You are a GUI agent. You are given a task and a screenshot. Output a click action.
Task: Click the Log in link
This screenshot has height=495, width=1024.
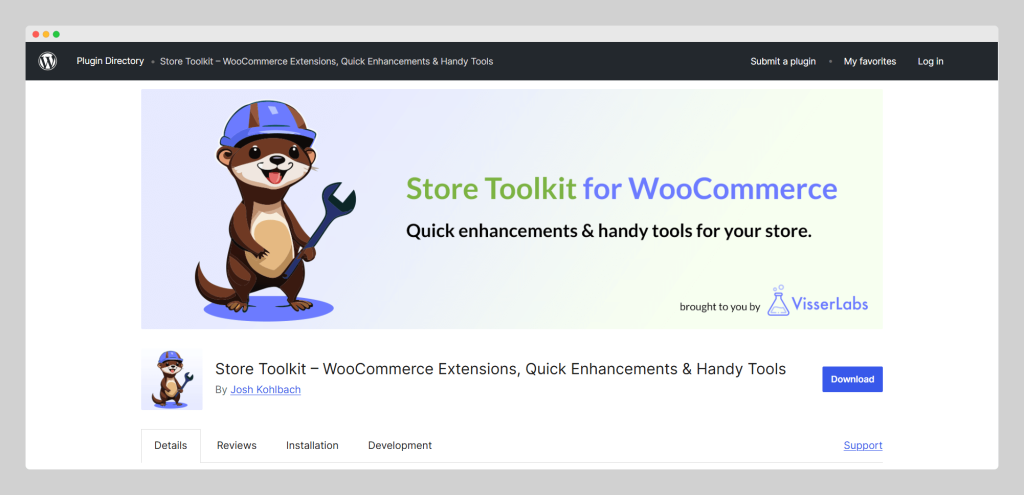click(x=931, y=61)
